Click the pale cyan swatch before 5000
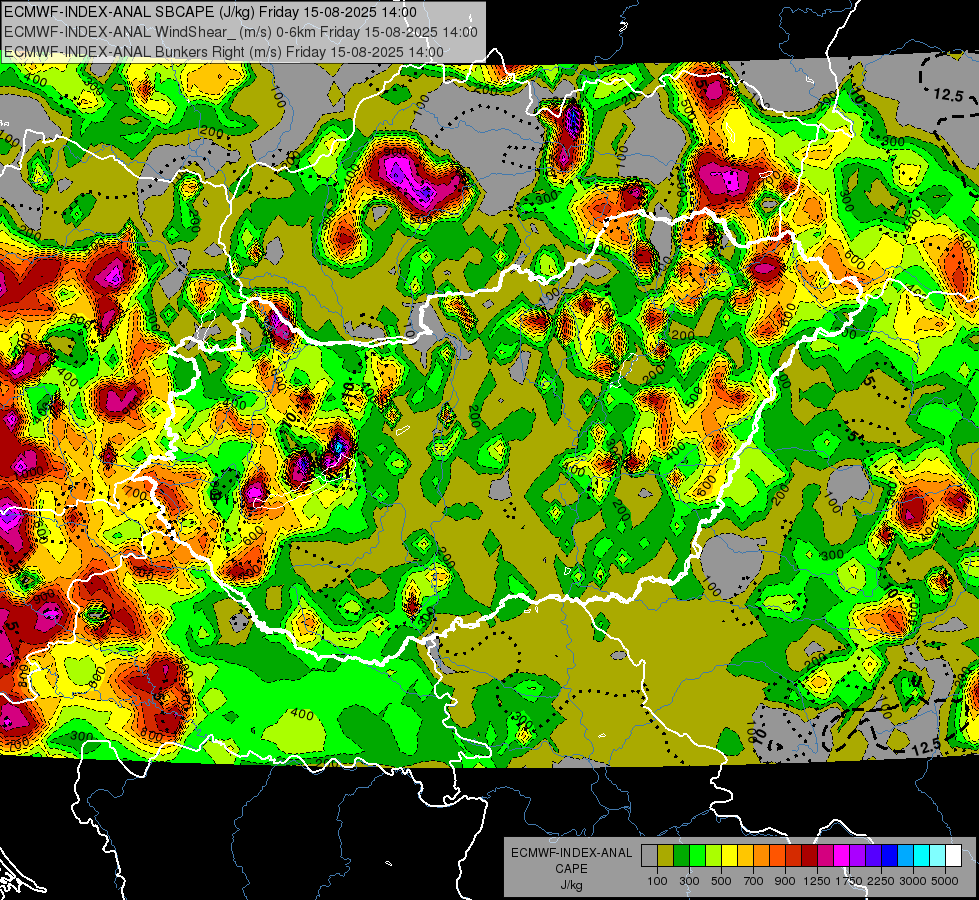This screenshot has width=979, height=900. 938,855
